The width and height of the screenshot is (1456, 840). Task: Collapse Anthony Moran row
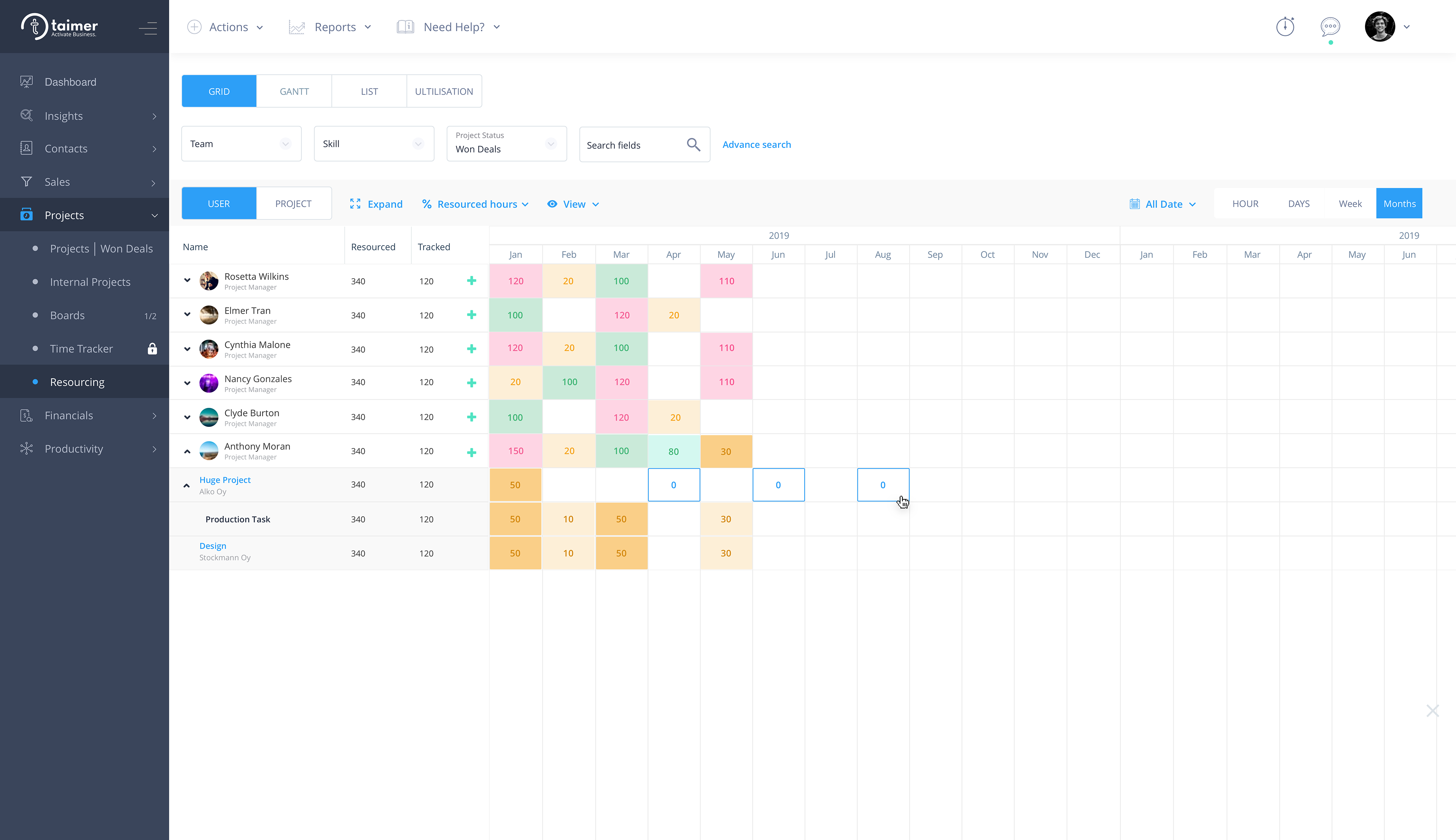tap(187, 451)
